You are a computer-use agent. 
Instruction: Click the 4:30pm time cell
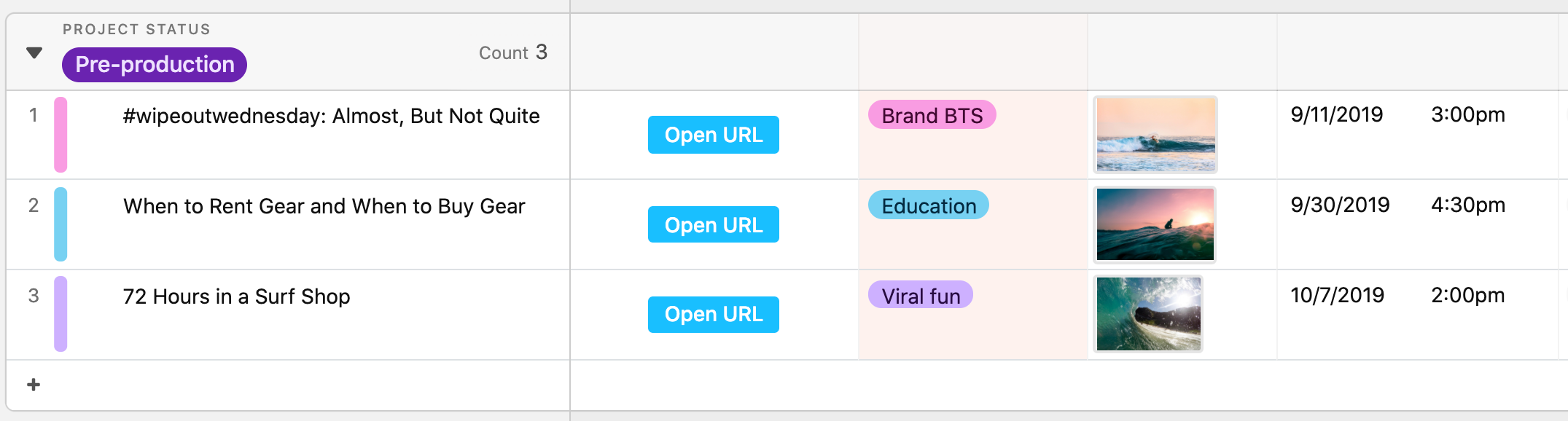pyautogui.click(x=1467, y=205)
